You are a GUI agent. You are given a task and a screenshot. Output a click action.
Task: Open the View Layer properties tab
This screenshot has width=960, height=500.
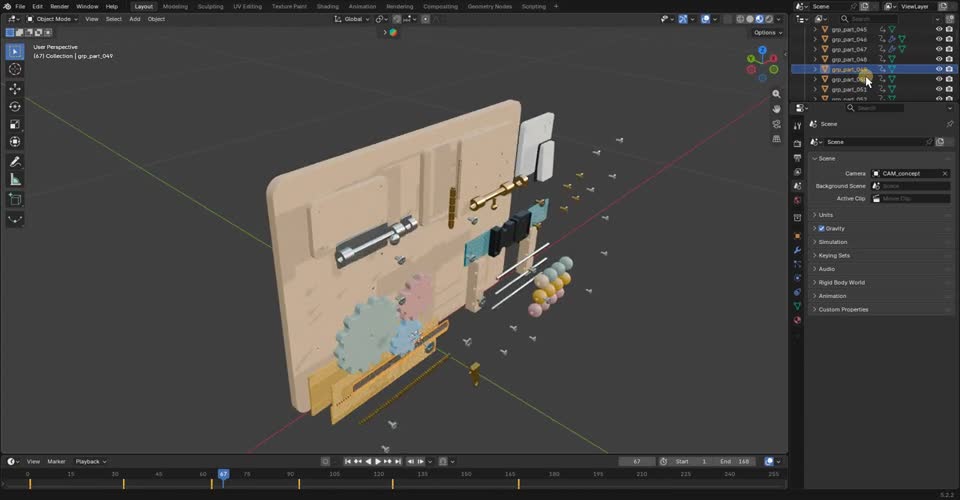point(797,172)
